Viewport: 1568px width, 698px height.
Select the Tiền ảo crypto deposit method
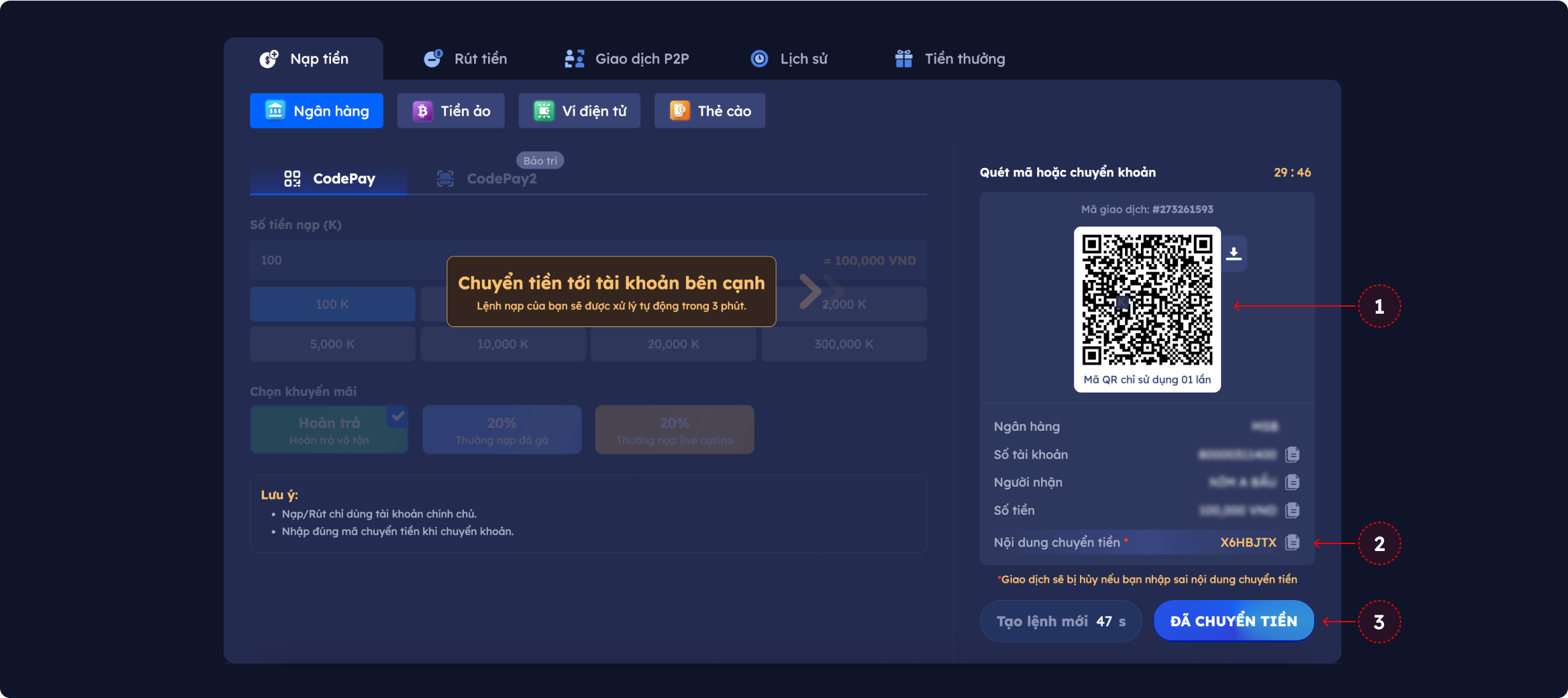pos(451,111)
